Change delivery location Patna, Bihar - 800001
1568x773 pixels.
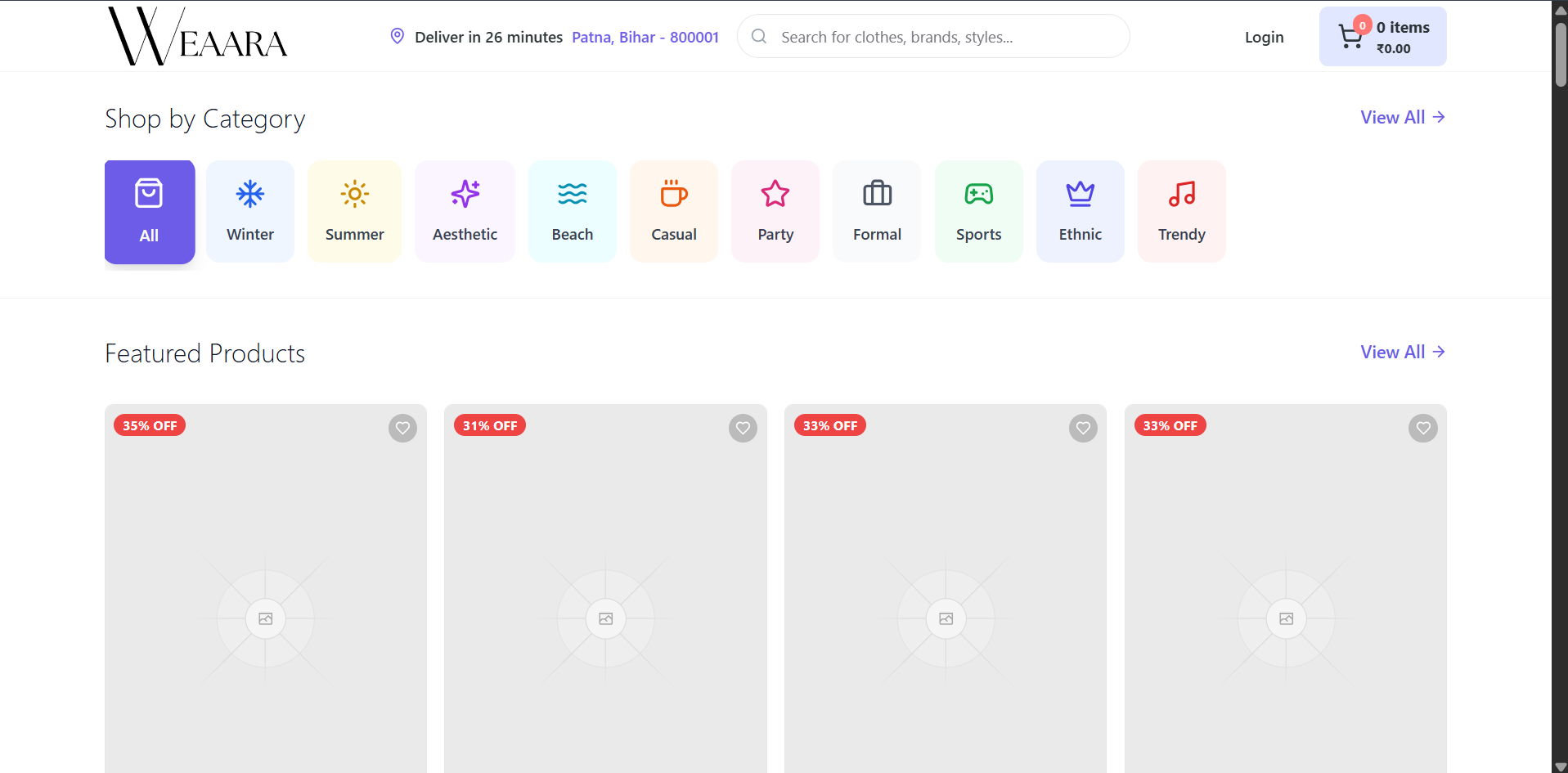tap(645, 37)
